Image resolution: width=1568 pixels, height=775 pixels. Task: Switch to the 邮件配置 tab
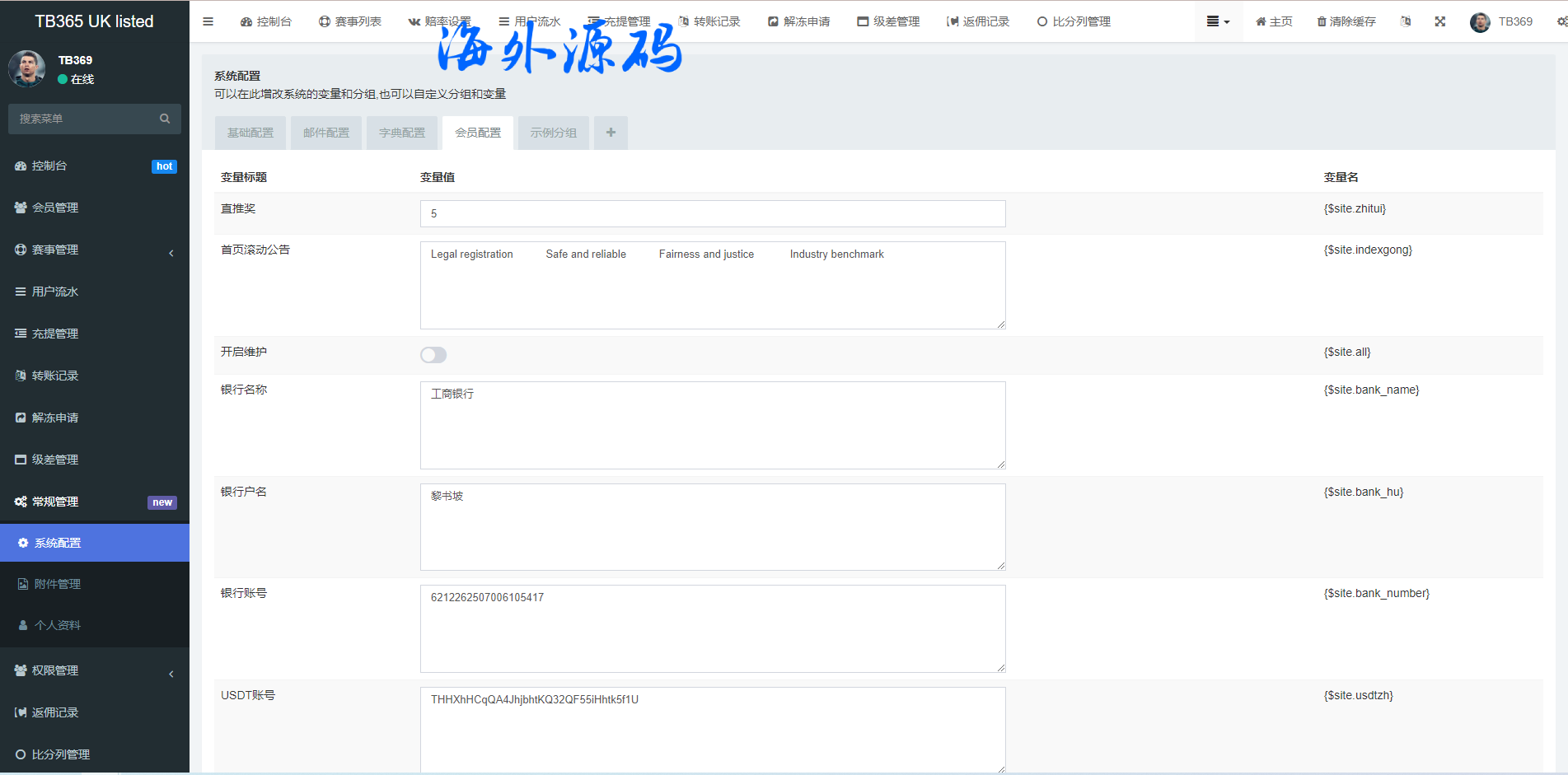[326, 133]
